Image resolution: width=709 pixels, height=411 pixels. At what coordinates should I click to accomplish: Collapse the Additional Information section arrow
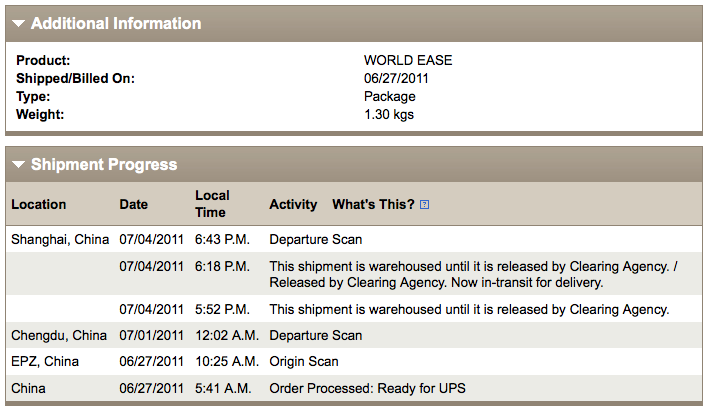19,23
